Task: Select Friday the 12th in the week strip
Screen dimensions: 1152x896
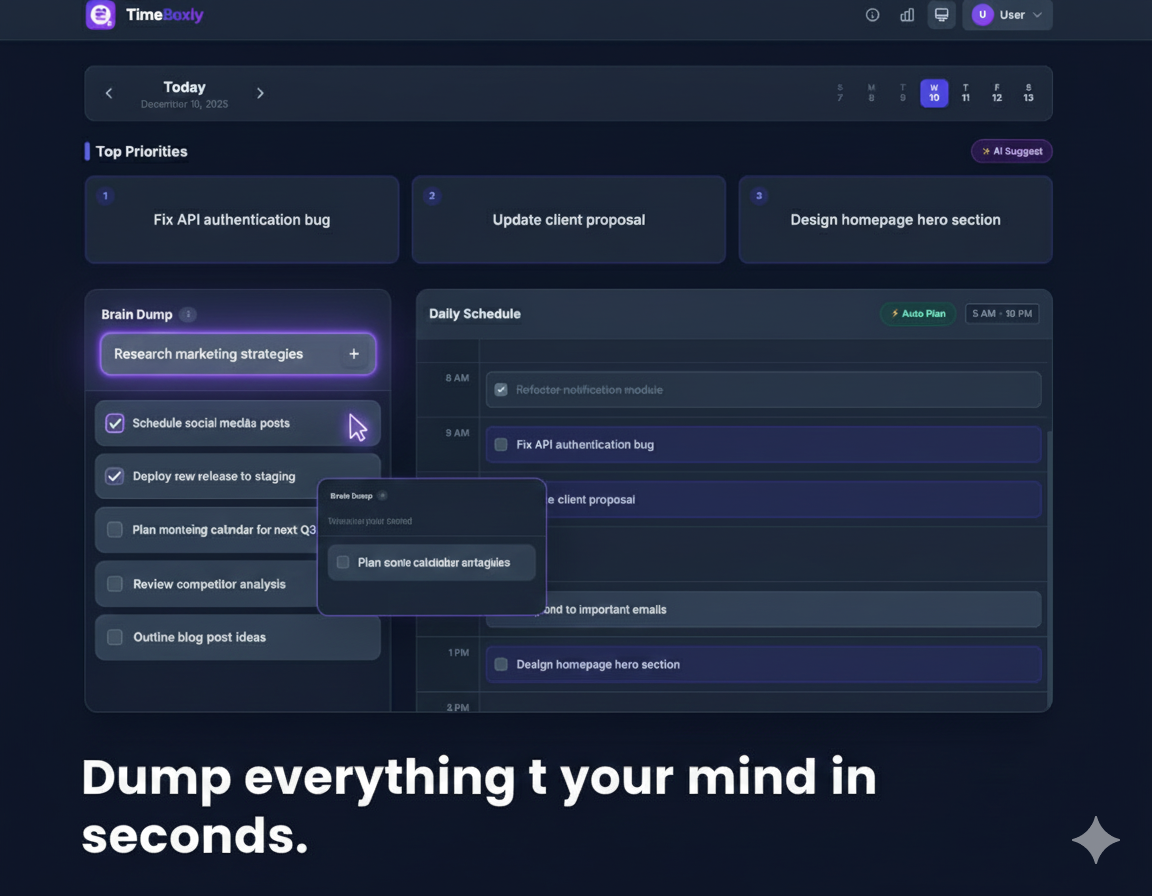Action: click(x=996, y=92)
